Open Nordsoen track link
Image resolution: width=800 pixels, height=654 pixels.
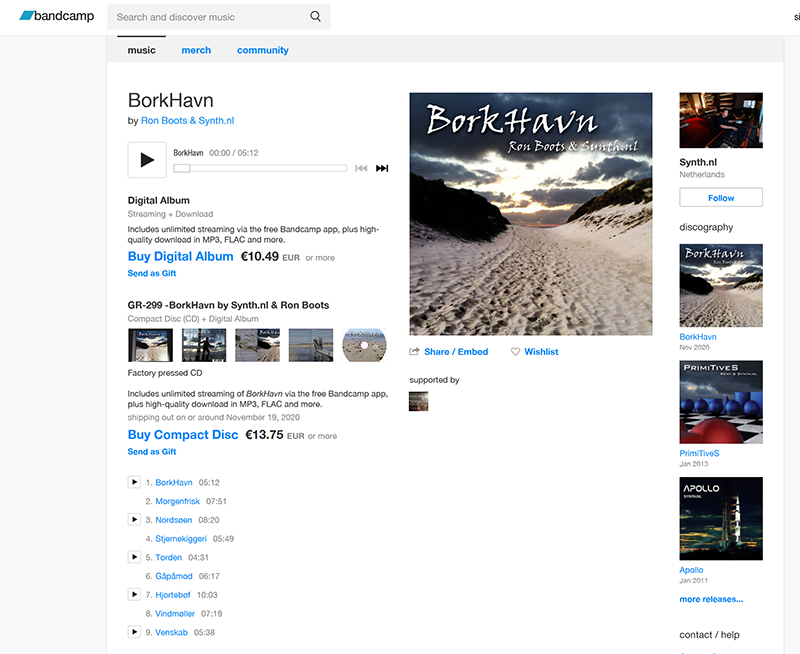[173, 520]
